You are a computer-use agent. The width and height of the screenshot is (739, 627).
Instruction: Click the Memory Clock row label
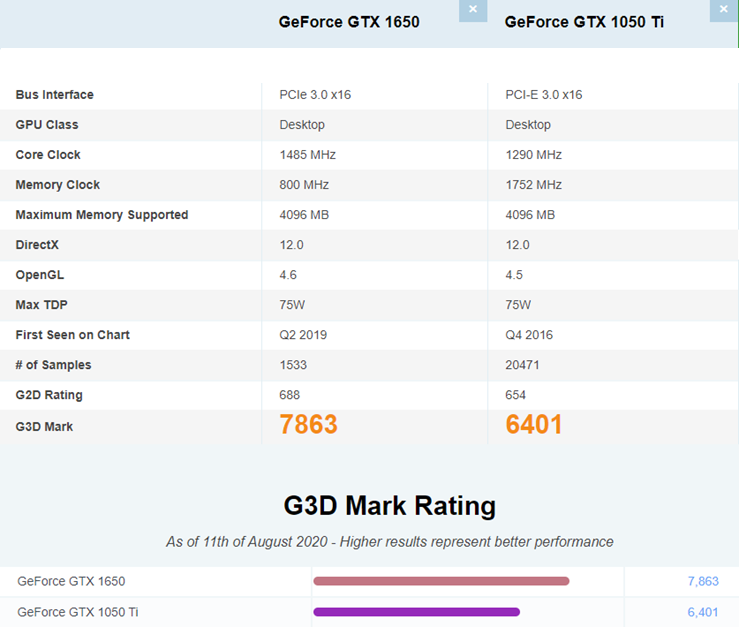click(57, 185)
